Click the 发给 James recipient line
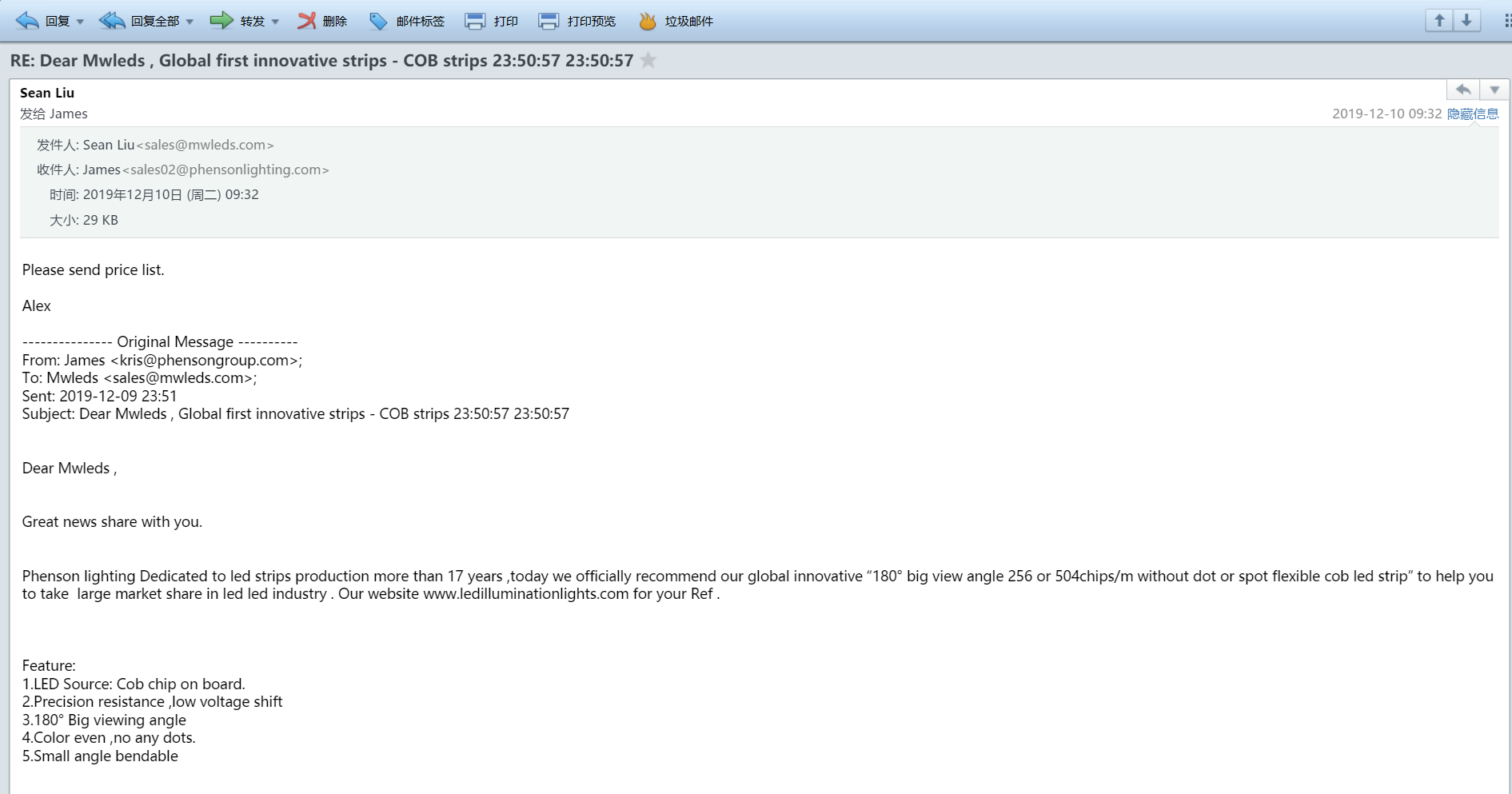1512x794 pixels. click(54, 114)
